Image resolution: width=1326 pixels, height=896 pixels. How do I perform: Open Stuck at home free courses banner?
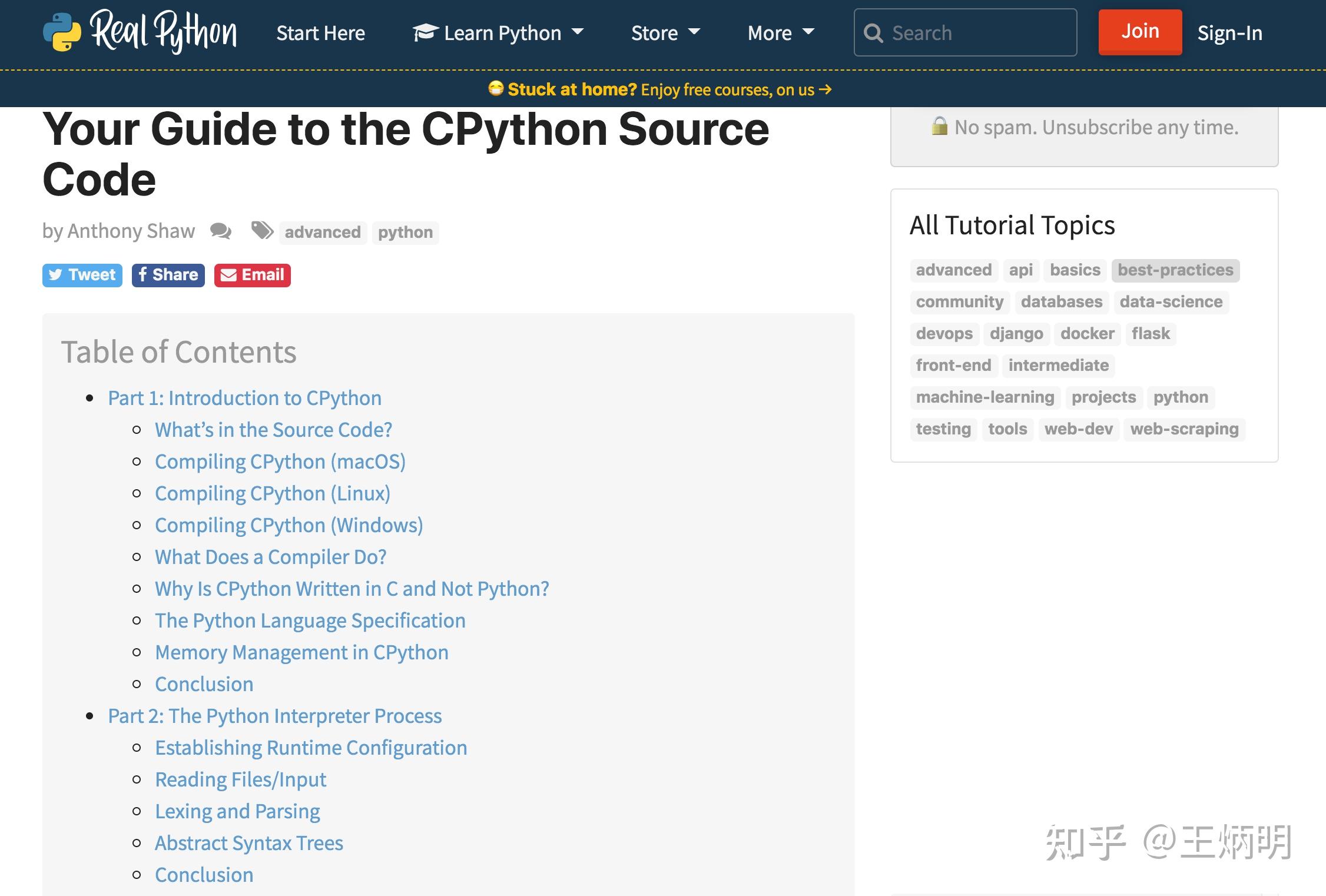point(661,89)
